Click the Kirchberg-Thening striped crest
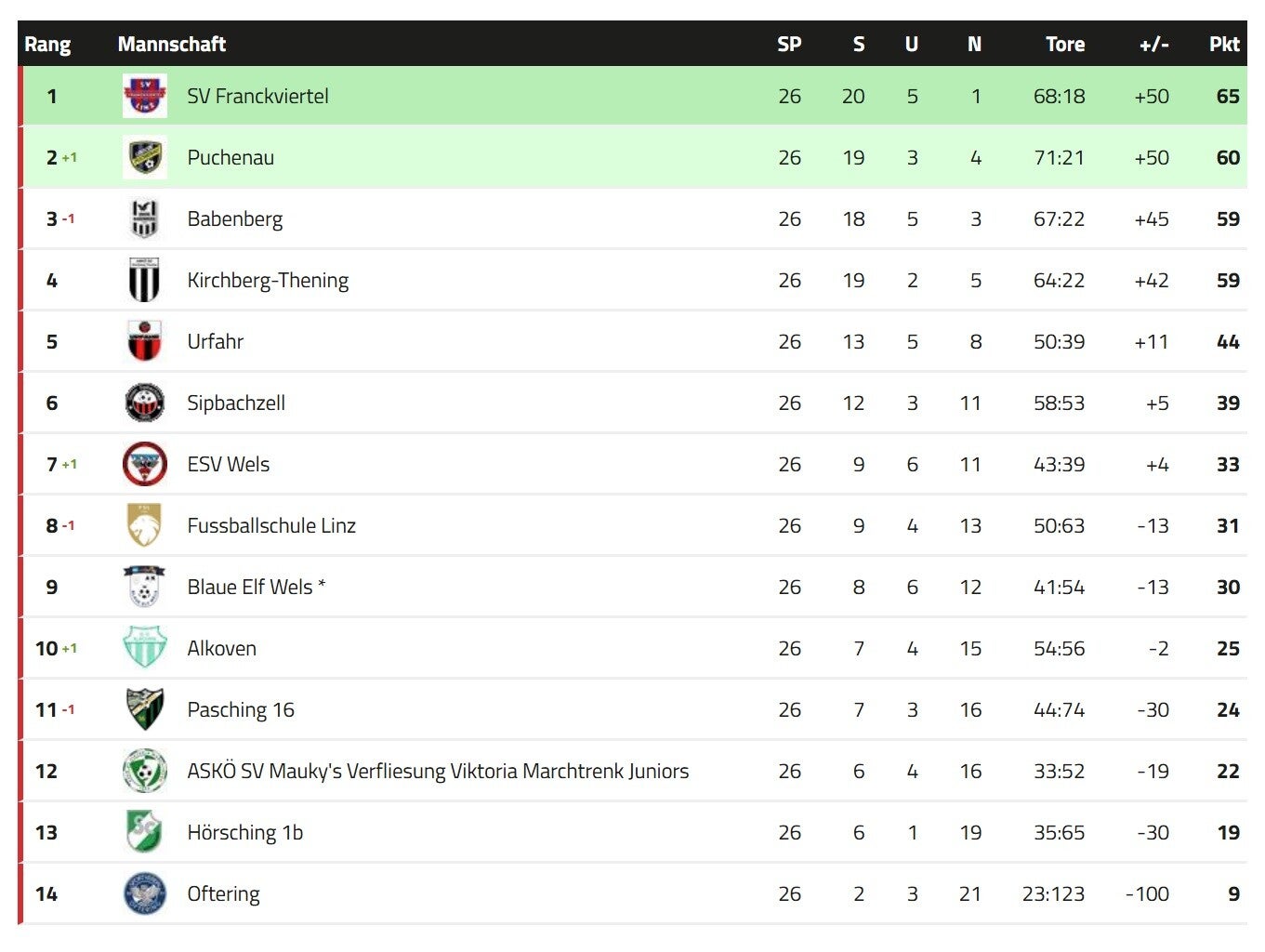Image resolution: width=1265 pixels, height=952 pixels. click(144, 280)
